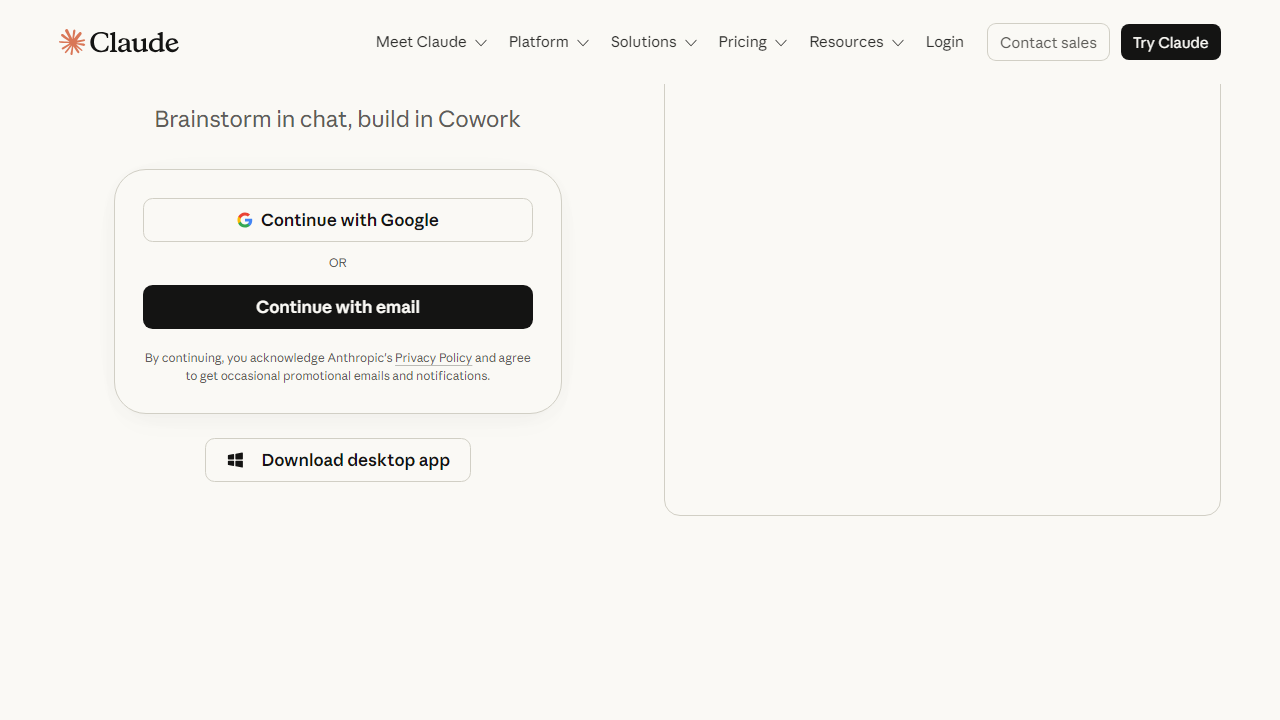Image resolution: width=1280 pixels, height=720 pixels.
Task: Click the Google logo in the sign-in button
Action: coord(245,220)
